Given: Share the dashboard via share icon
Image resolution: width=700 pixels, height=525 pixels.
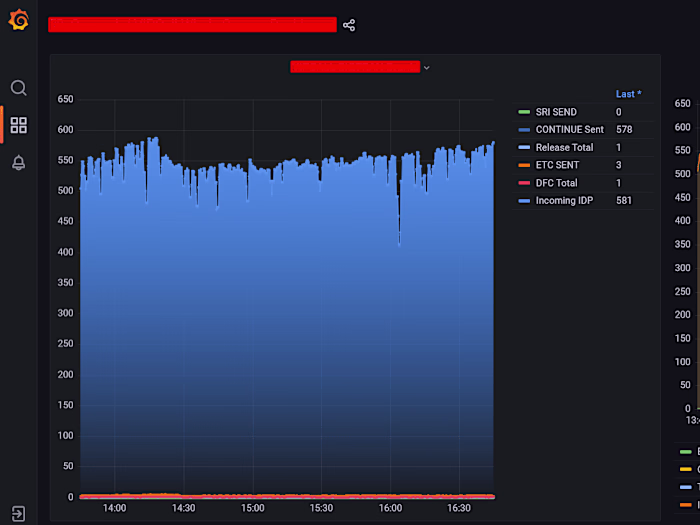Looking at the screenshot, I should pos(349,25).
